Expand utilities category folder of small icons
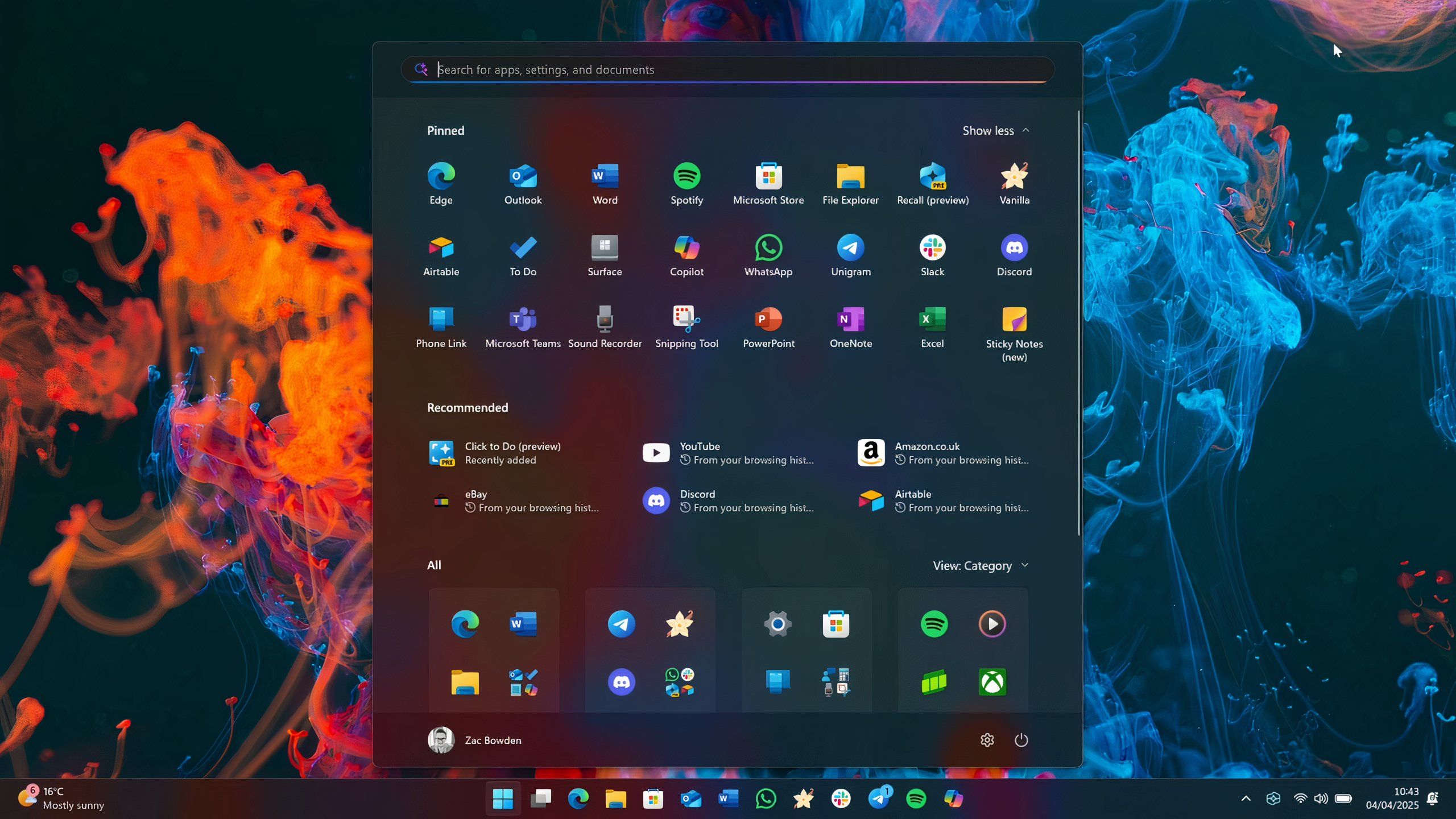 click(836, 682)
